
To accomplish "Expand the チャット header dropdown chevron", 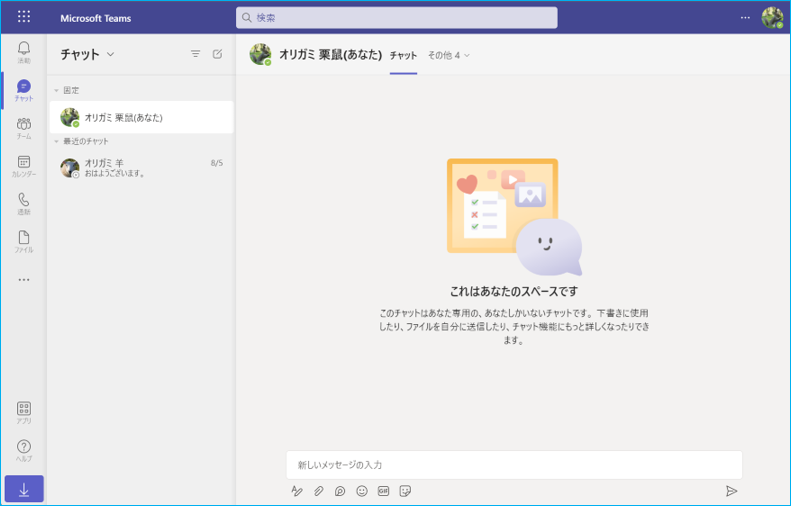I will point(110,55).
